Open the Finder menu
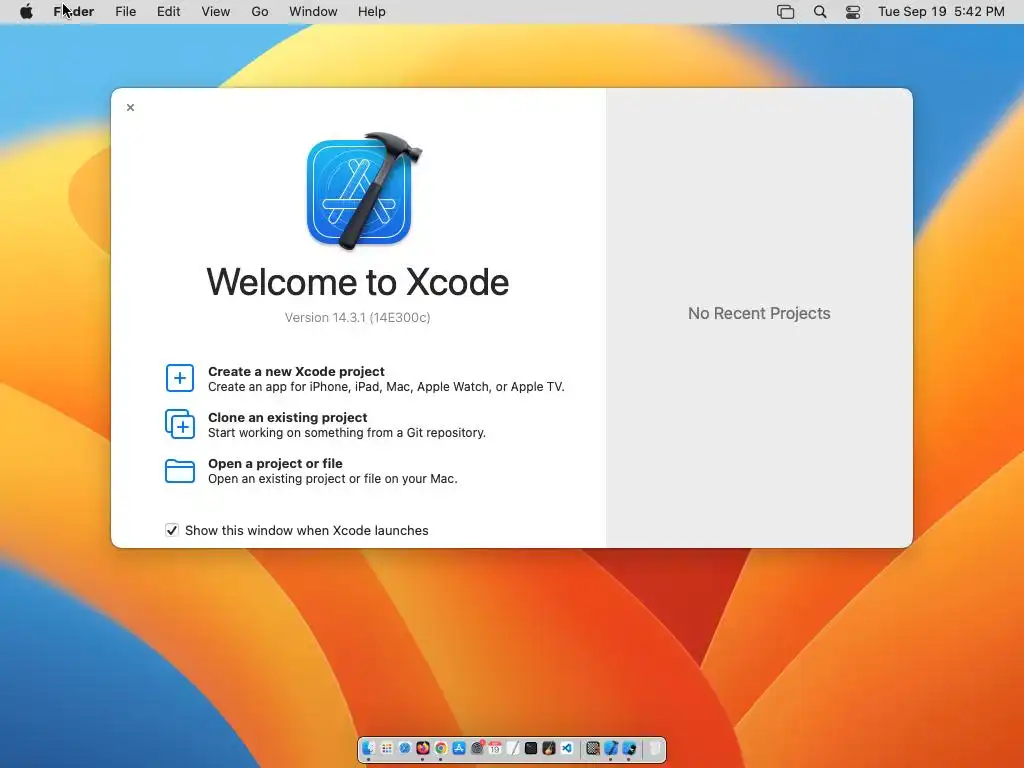Screen dimensions: 1024x768 click(x=74, y=12)
